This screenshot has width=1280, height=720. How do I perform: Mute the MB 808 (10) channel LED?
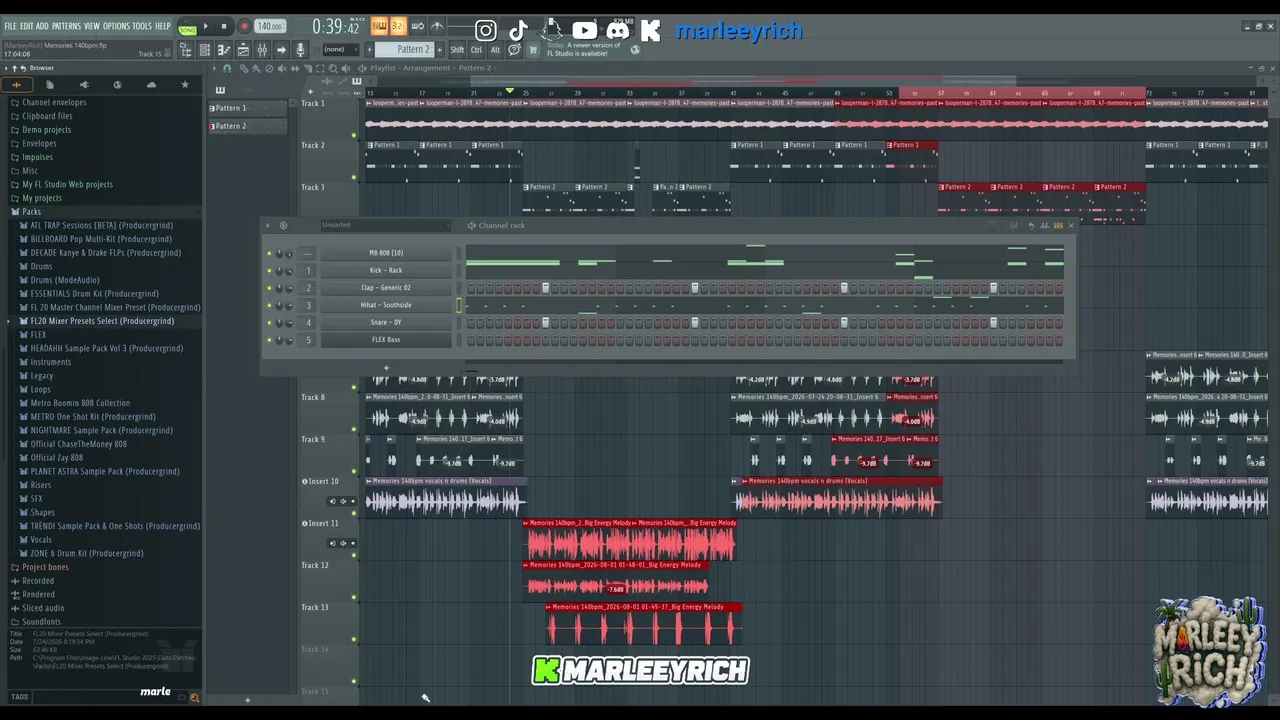(269, 253)
